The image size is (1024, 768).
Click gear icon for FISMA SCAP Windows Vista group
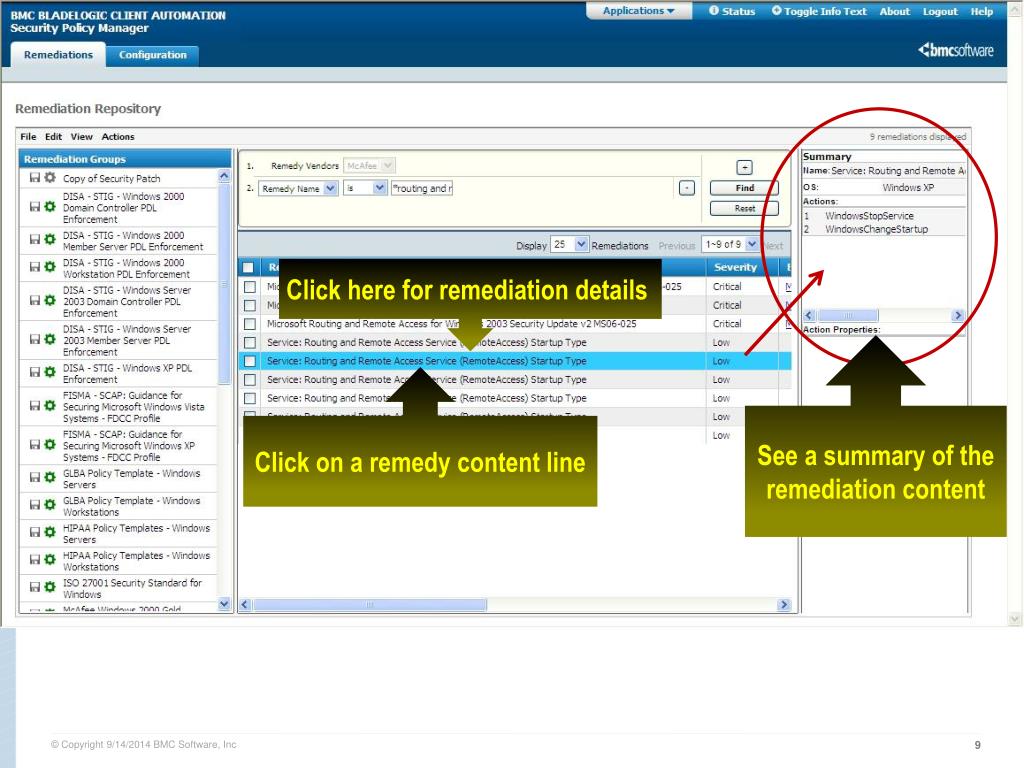(50, 406)
